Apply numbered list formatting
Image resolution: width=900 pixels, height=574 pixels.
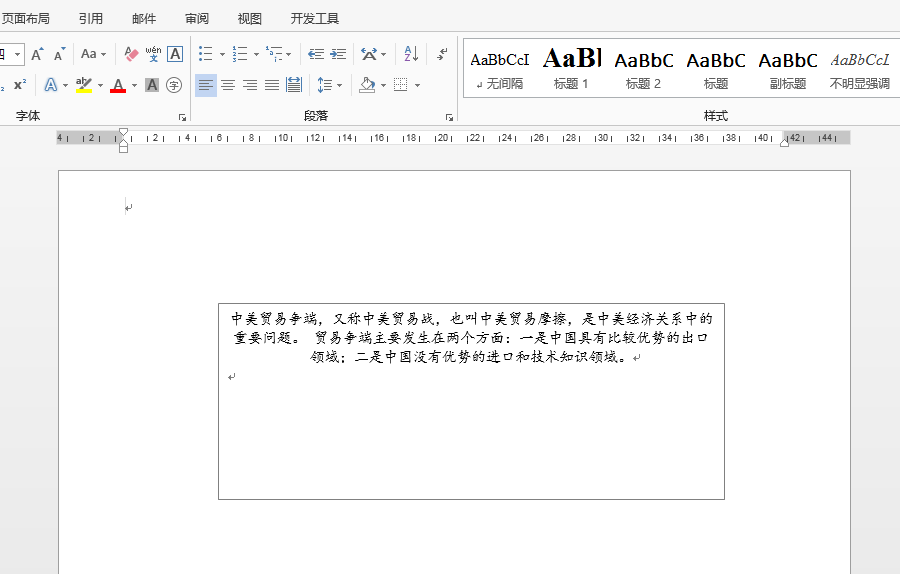240,54
